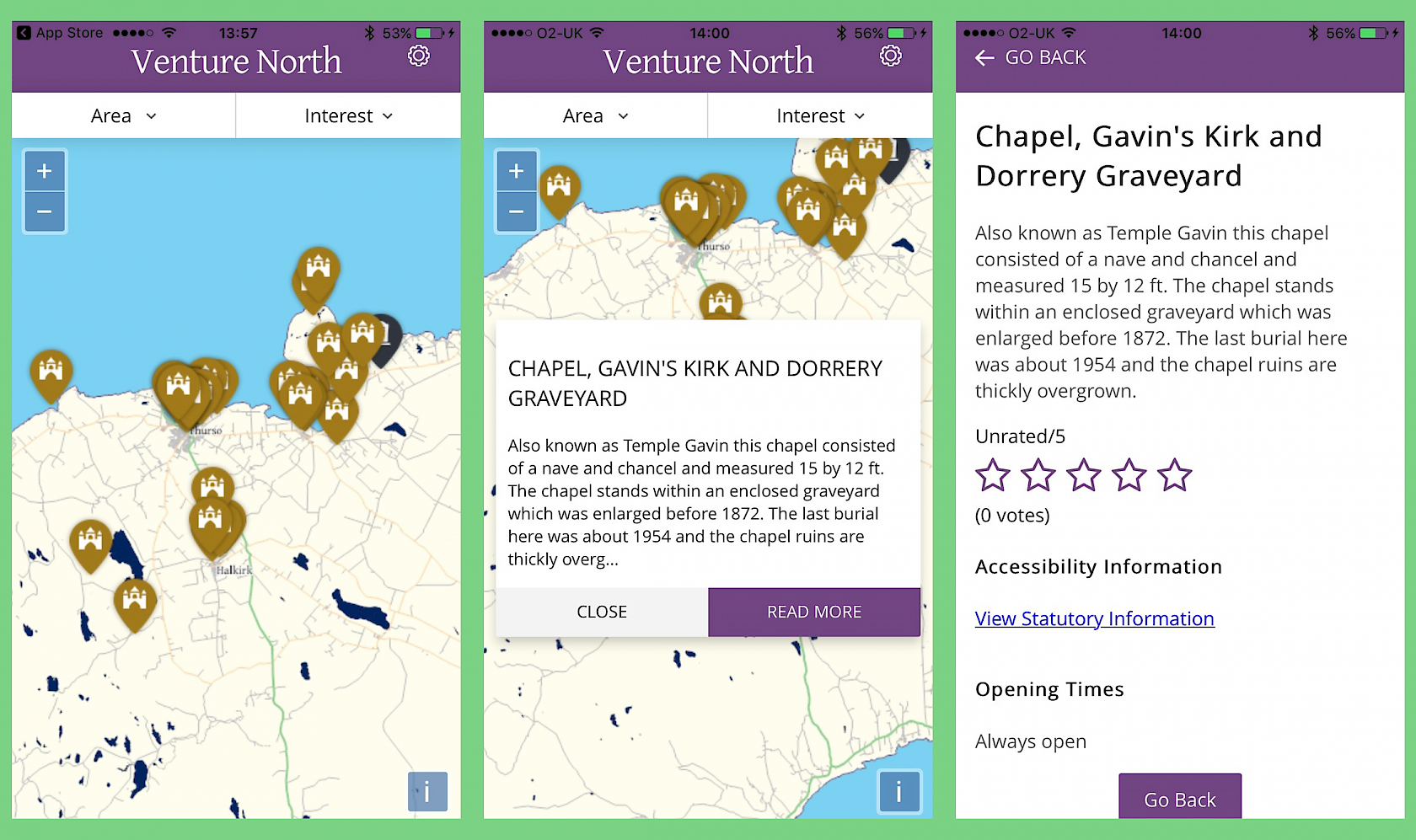Open View Statutory Information link

click(1095, 618)
